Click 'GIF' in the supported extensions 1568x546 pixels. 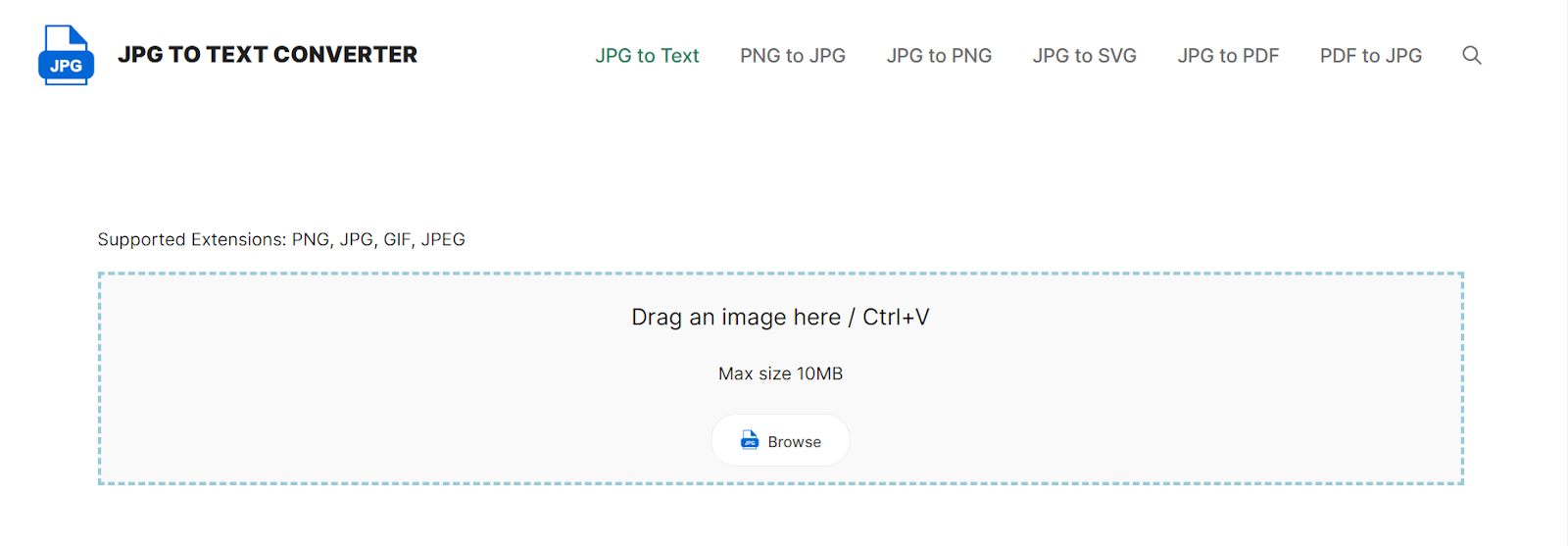(x=397, y=239)
